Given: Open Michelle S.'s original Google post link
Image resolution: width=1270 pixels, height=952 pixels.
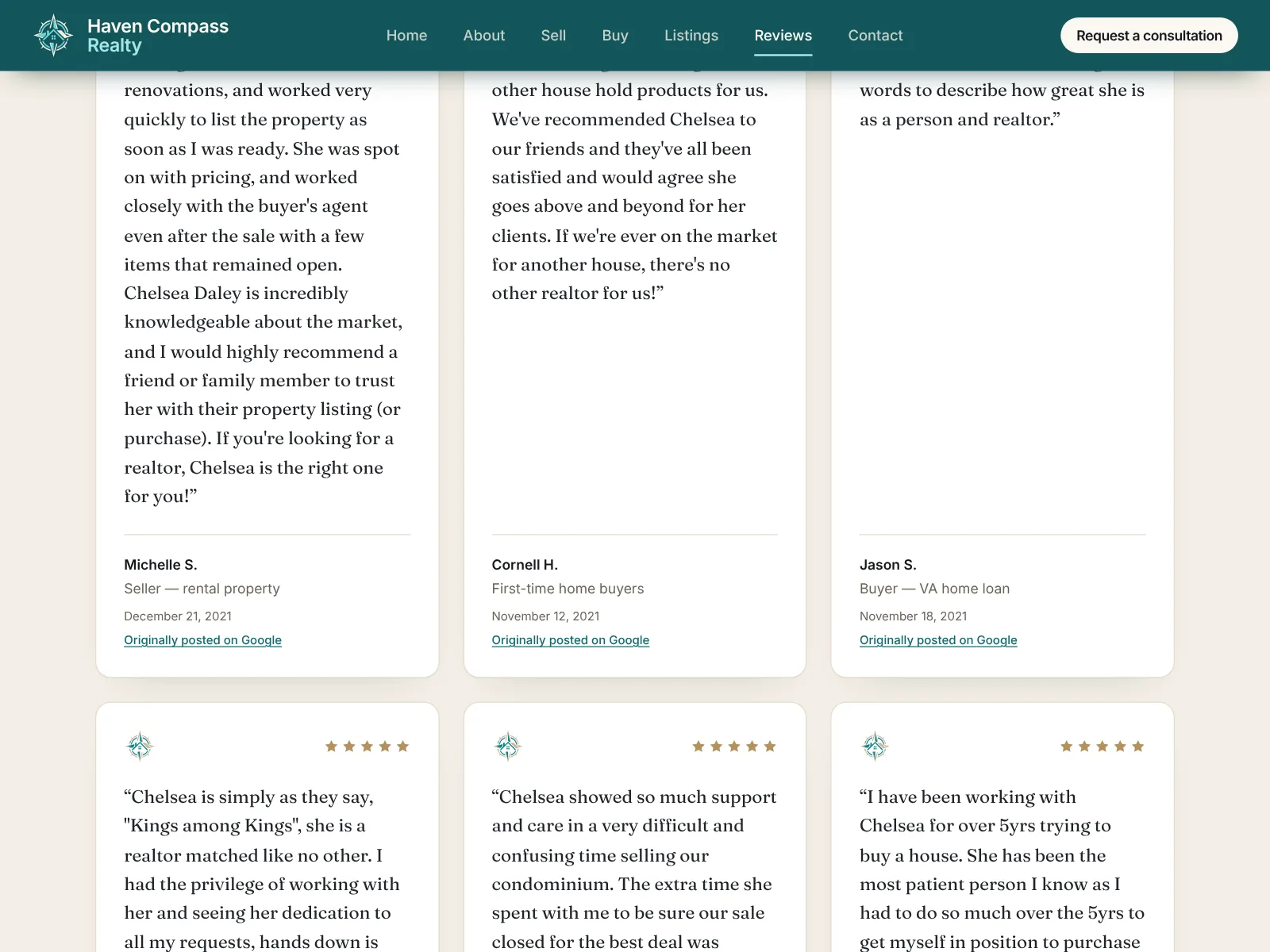Looking at the screenshot, I should [x=202, y=640].
